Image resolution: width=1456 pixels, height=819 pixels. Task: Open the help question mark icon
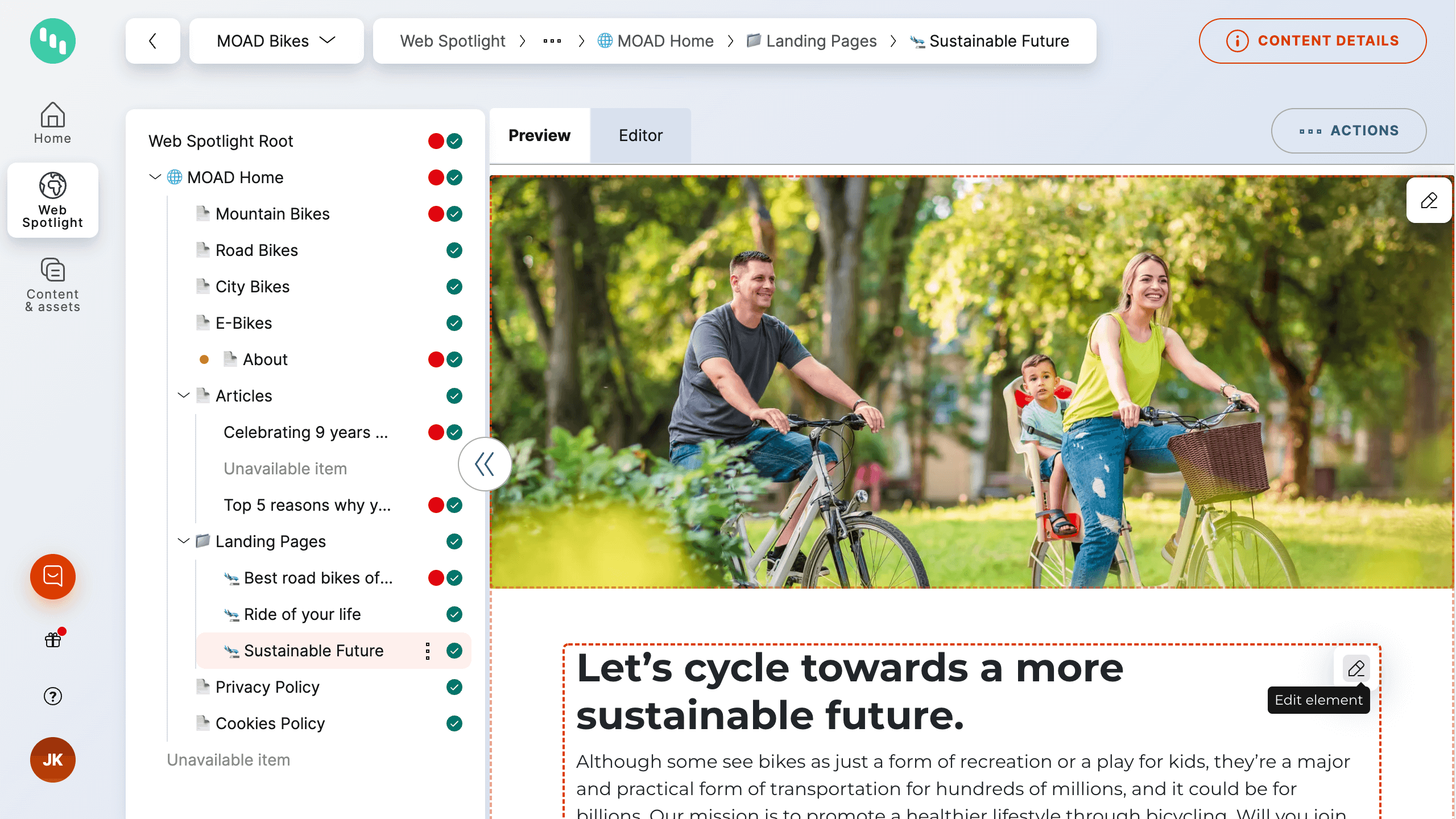[x=52, y=696]
